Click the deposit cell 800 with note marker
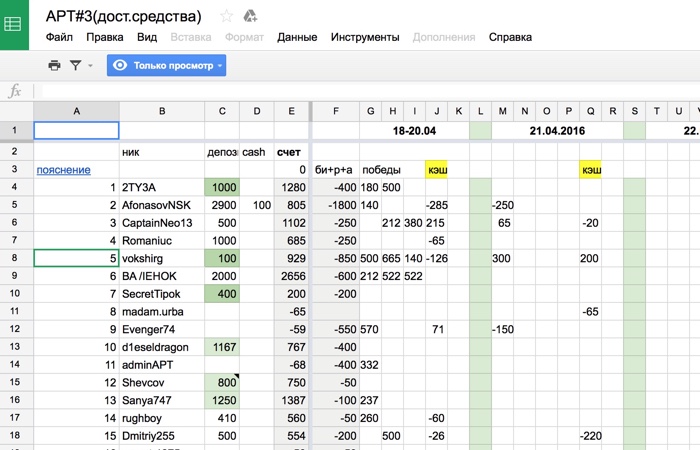 tap(222, 383)
